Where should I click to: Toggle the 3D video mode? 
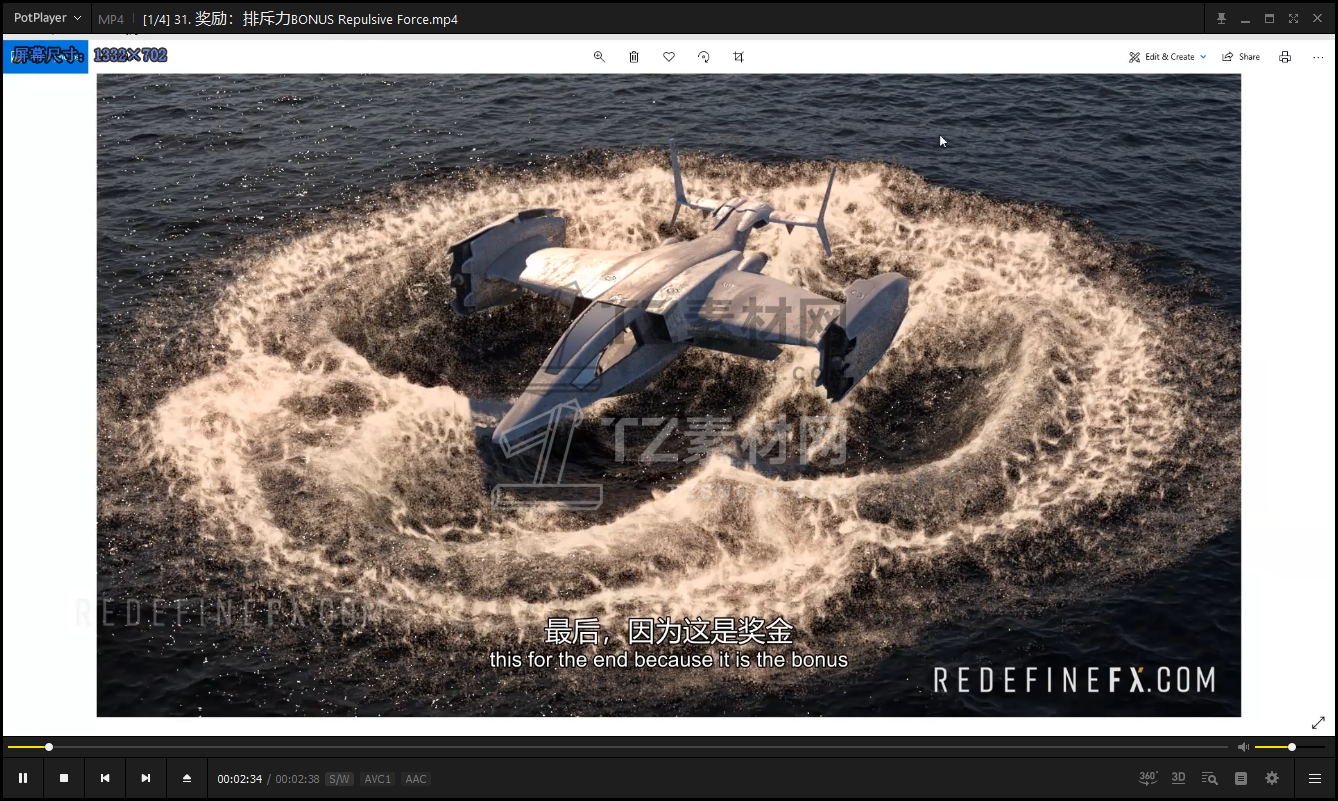click(x=1179, y=778)
